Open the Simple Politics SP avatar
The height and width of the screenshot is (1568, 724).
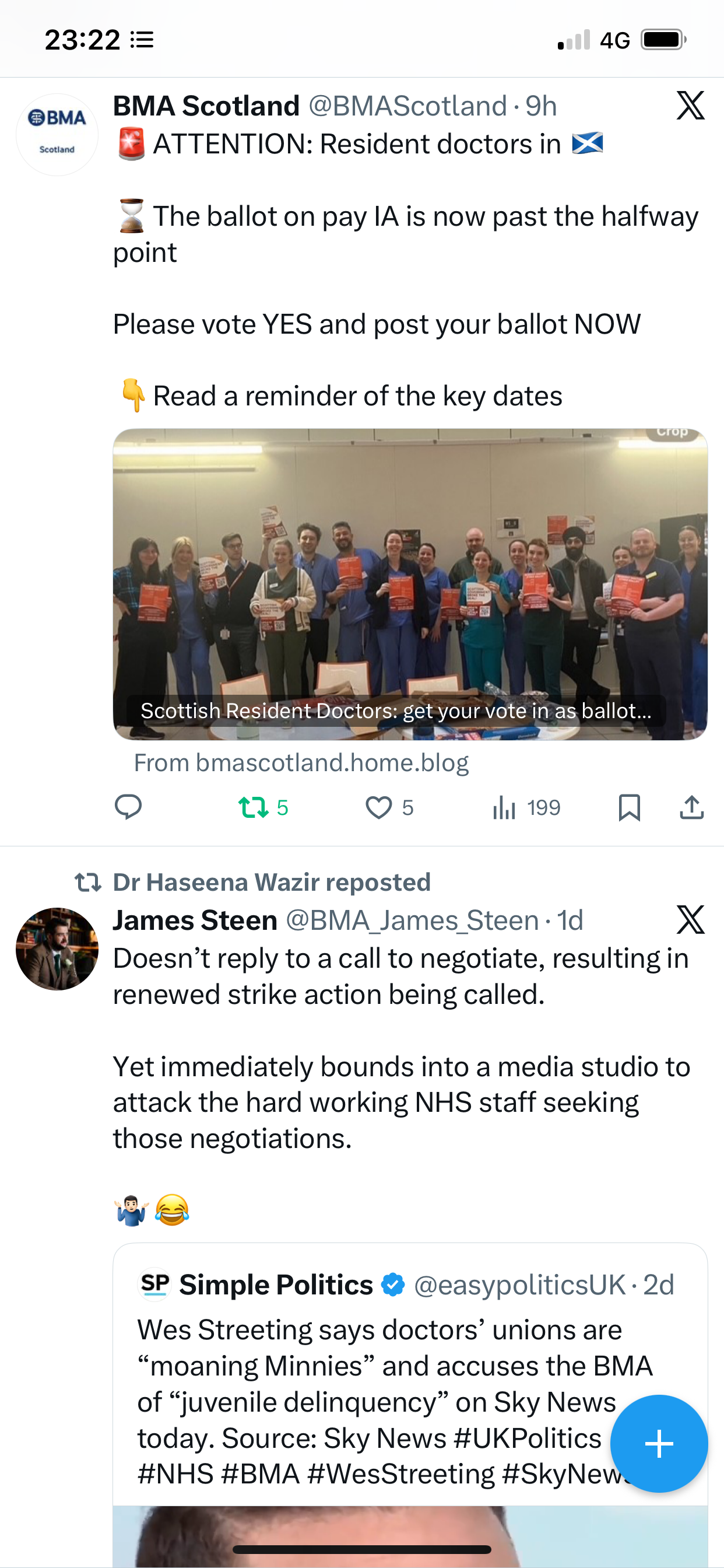[x=154, y=1284]
